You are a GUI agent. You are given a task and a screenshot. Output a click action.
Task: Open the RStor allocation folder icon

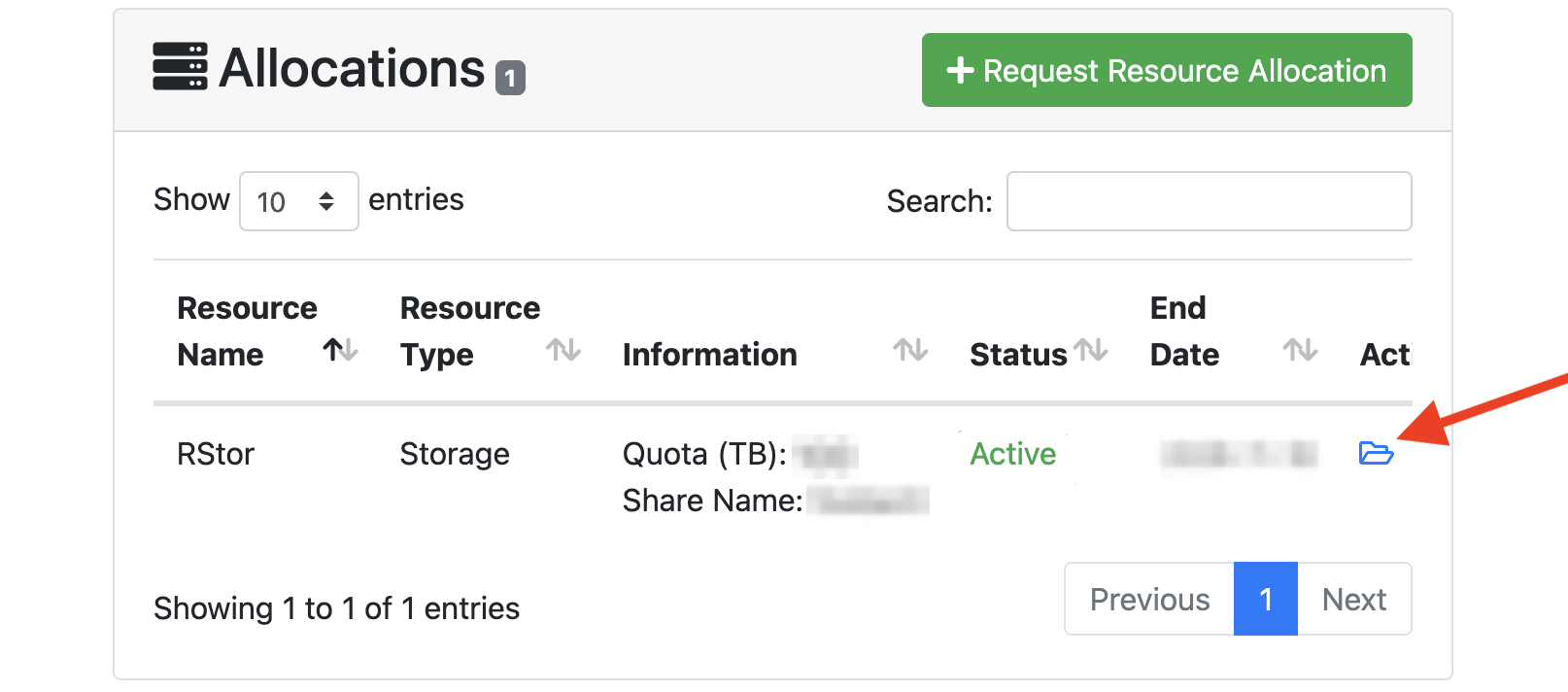click(1378, 454)
